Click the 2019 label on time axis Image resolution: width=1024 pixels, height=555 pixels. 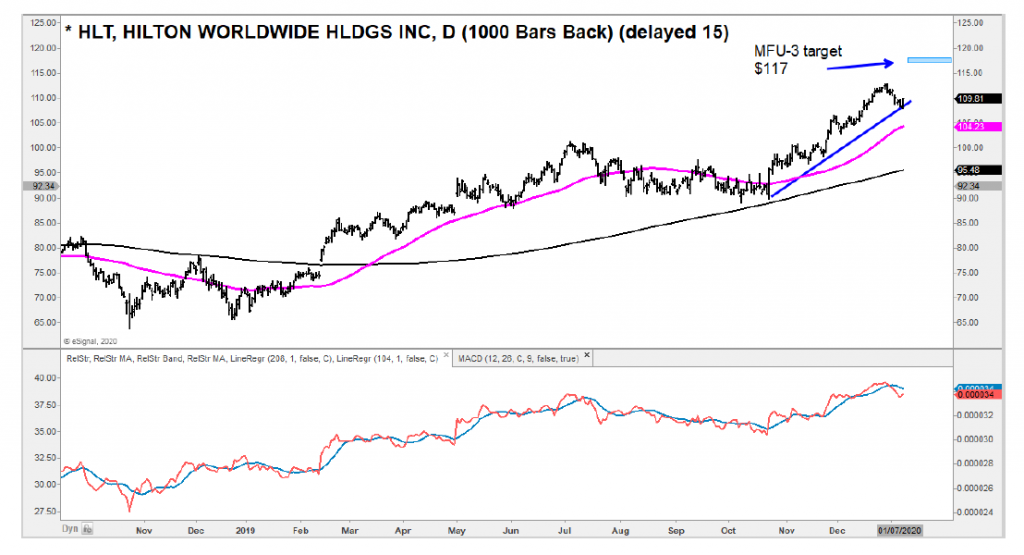[x=245, y=530]
